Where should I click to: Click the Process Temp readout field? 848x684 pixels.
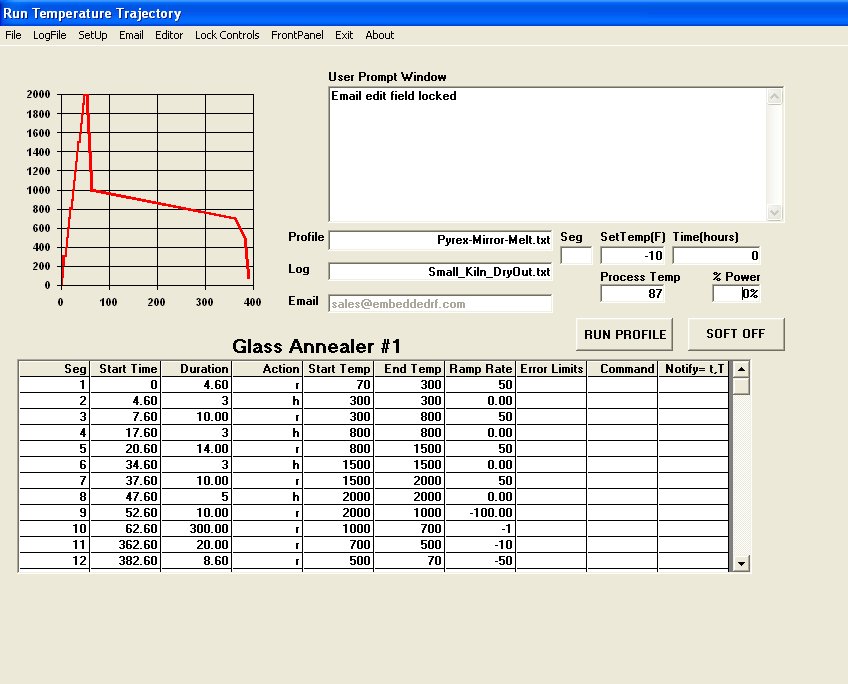pos(632,294)
